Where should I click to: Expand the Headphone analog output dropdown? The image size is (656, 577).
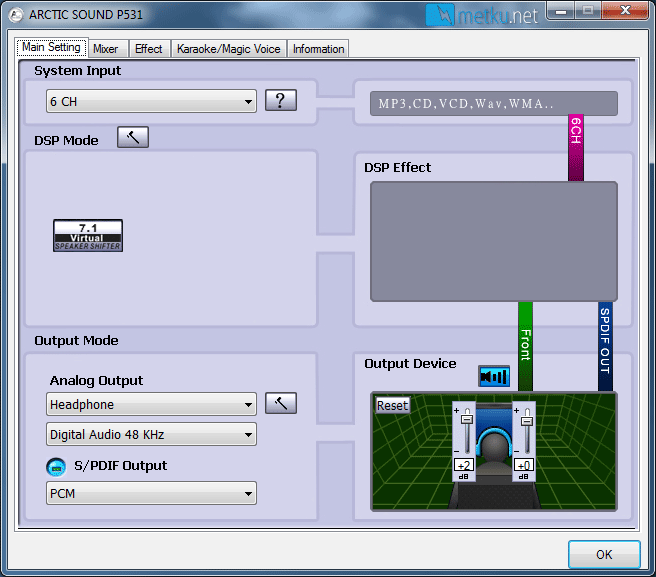(151, 404)
